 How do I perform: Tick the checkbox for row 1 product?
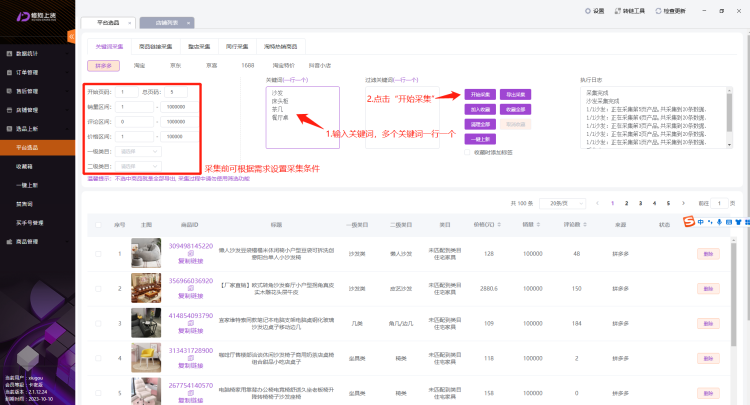98,254
